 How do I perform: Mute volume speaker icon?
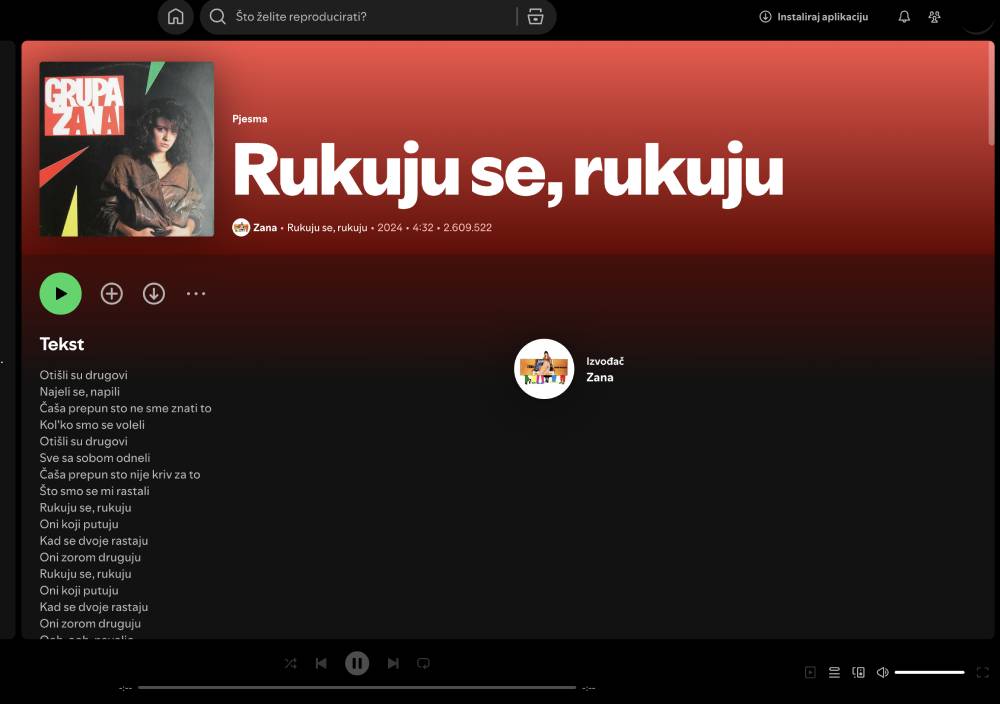click(883, 672)
